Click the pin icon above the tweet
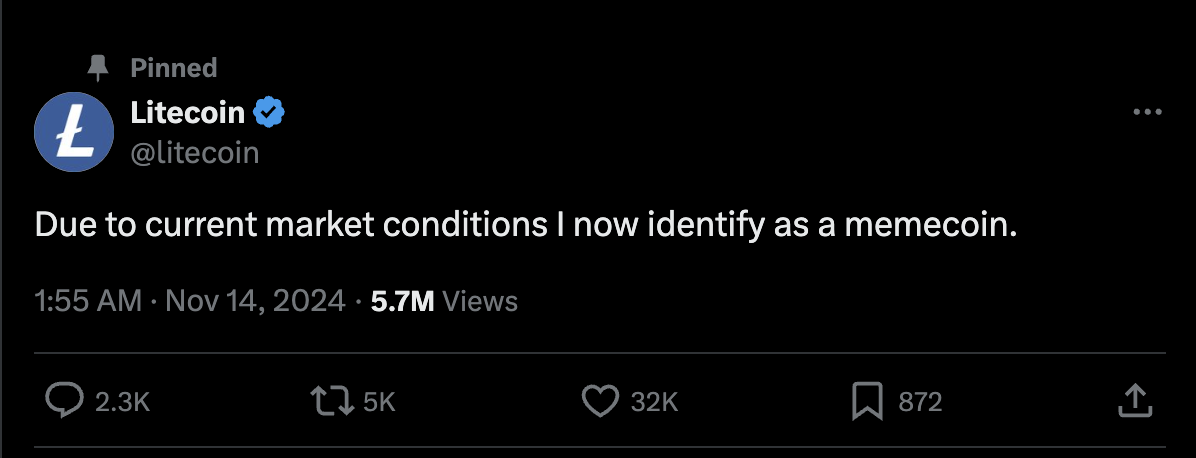Image resolution: width=1196 pixels, height=458 pixels. (97, 68)
